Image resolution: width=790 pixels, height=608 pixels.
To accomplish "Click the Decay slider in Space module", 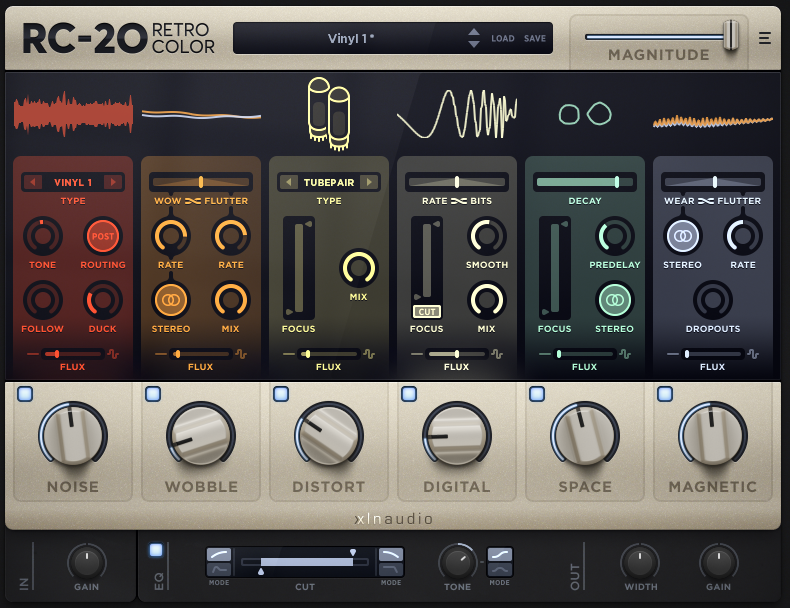I will (x=585, y=182).
